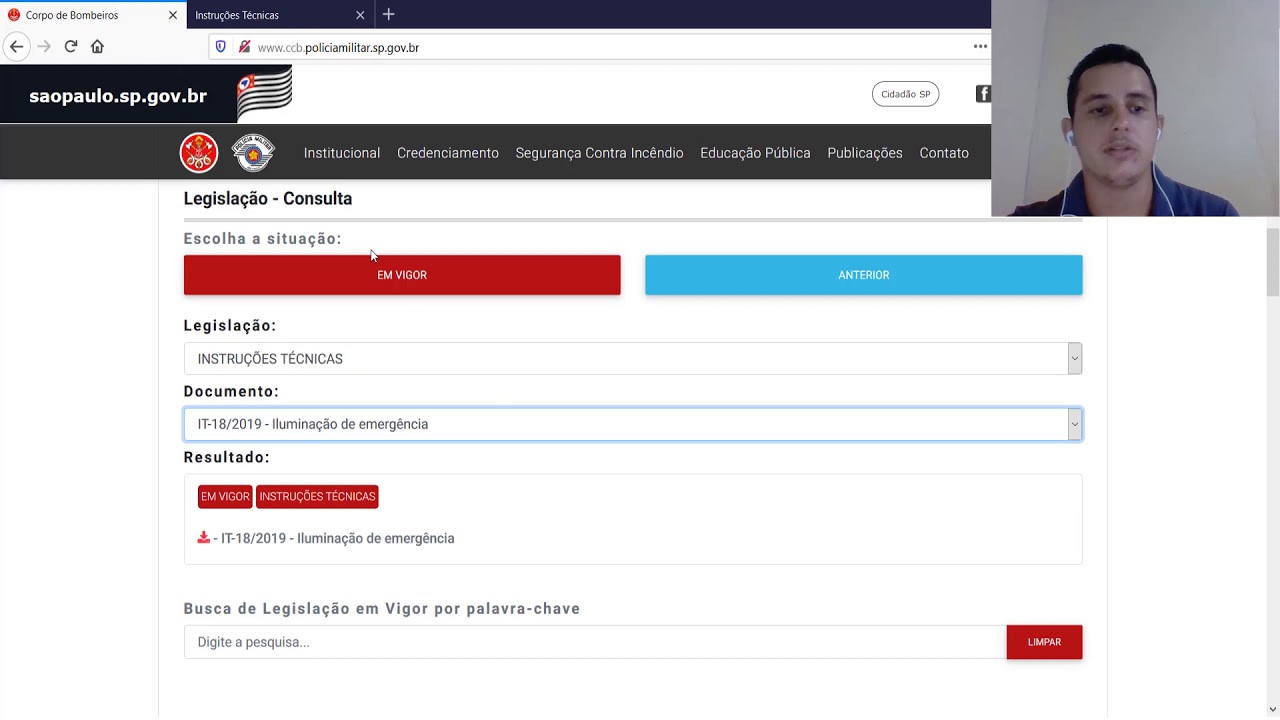Open the Credenciamento menu
1280x720 pixels.
click(x=448, y=153)
